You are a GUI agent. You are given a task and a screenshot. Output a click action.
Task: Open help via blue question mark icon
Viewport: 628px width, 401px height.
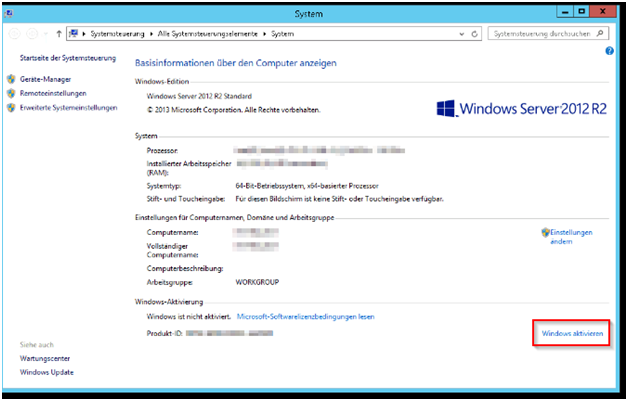pos(609,51)
